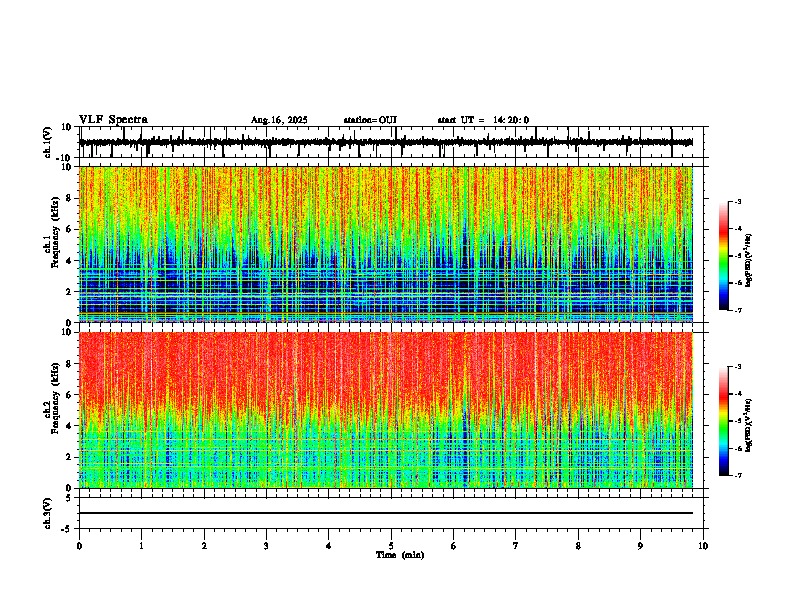Click the '2' tick on ch.1 frequency axis

69,291
